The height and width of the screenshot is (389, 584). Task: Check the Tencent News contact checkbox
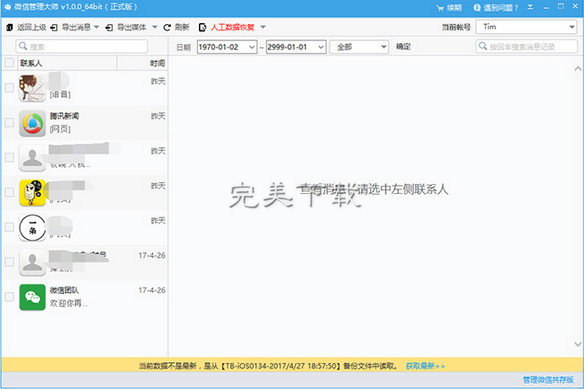click(9, 123)
